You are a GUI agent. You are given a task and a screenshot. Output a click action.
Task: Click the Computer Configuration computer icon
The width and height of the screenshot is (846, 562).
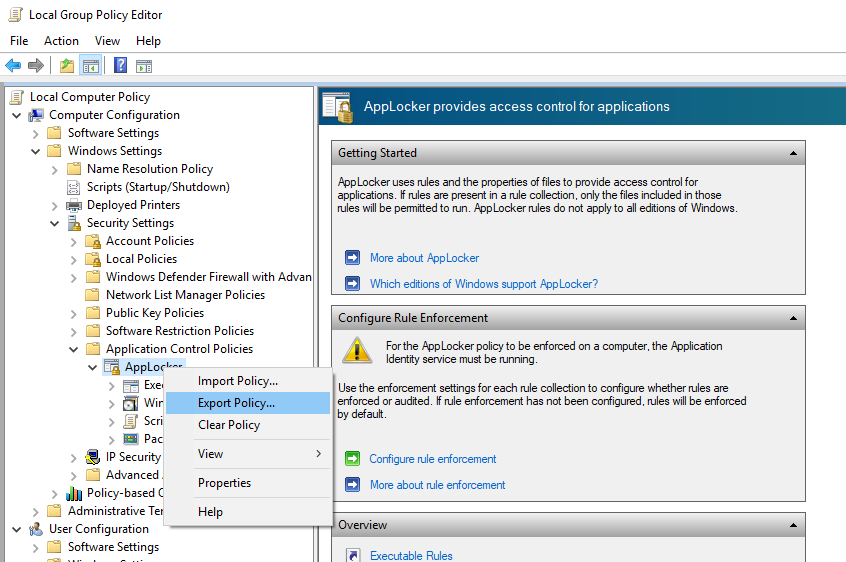(x=36, y=115)
